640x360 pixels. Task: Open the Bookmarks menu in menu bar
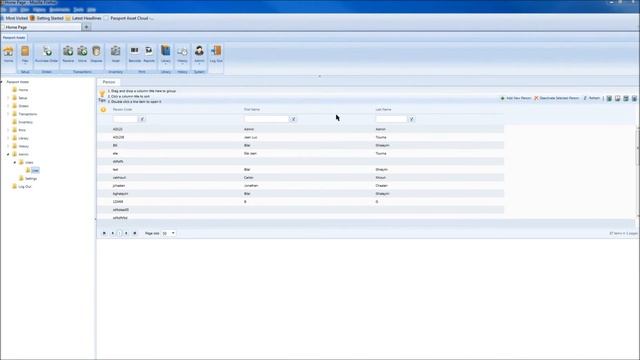click(x=60, y=9)
